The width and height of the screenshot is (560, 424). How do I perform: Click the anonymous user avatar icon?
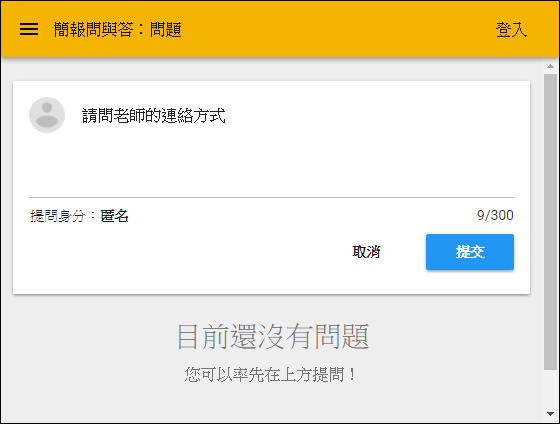[x=47, y=115]
